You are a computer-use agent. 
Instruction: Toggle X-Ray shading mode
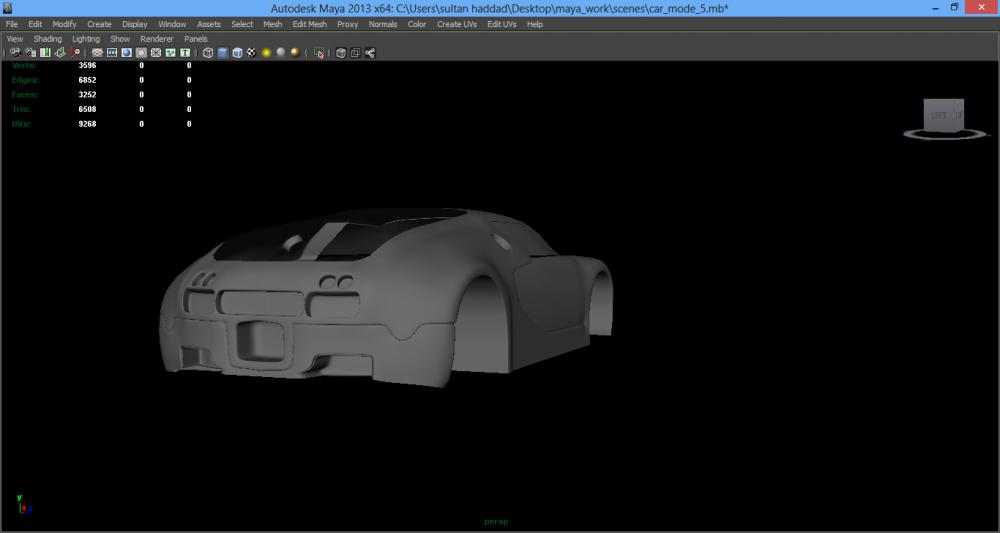(x=341, y=53)
